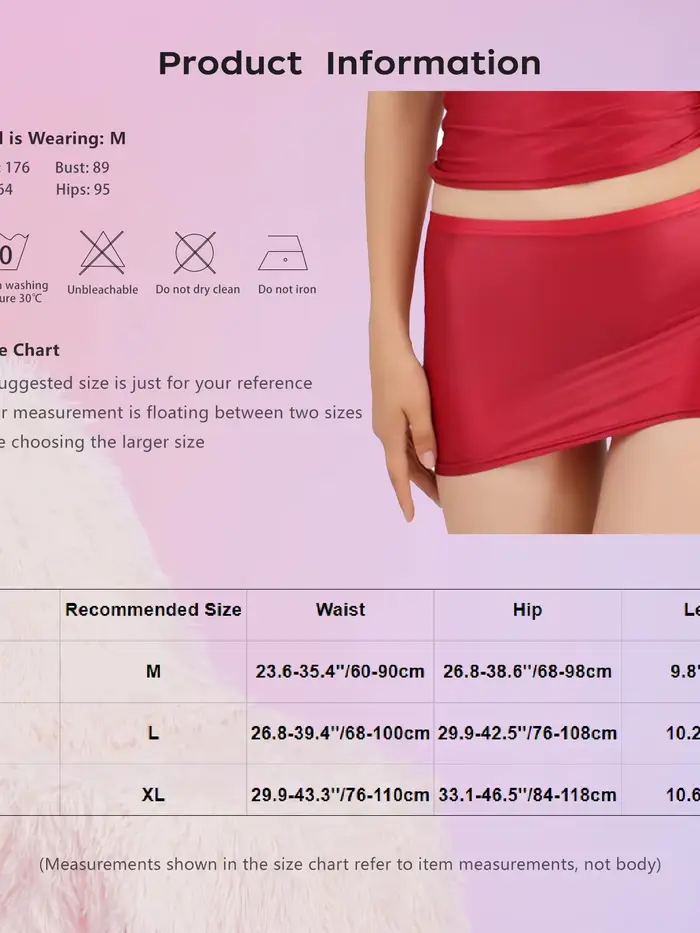This screenshot has height=933, width=700.
Task: Click the Unbleachable triangle care icon
Action: 102,253
